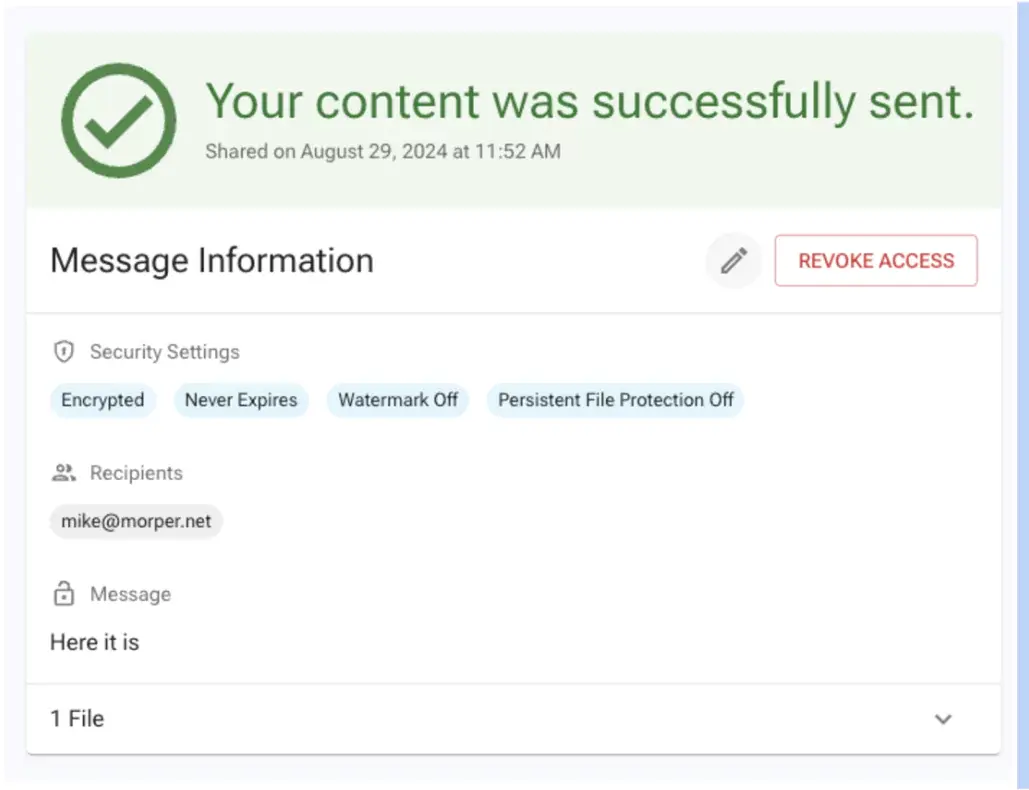Select the Encrypted security chip

click(x=103, y=400)
